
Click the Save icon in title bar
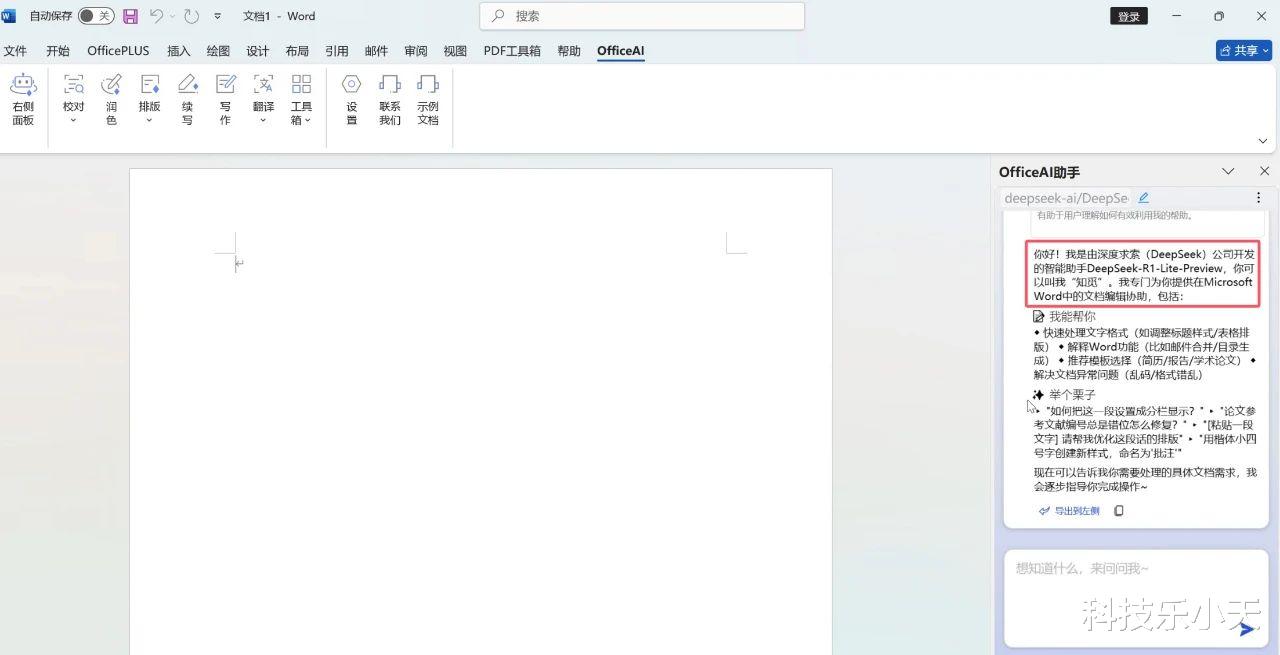pyautogui.click(x=130, y=16)
